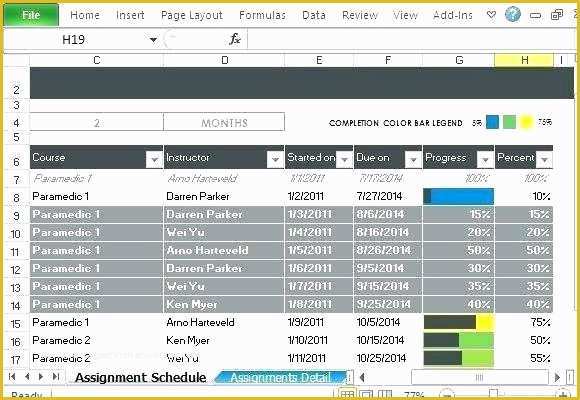Open the Due on filter dropdown
This screenshot has height=400, width=580.
[413, 160]
